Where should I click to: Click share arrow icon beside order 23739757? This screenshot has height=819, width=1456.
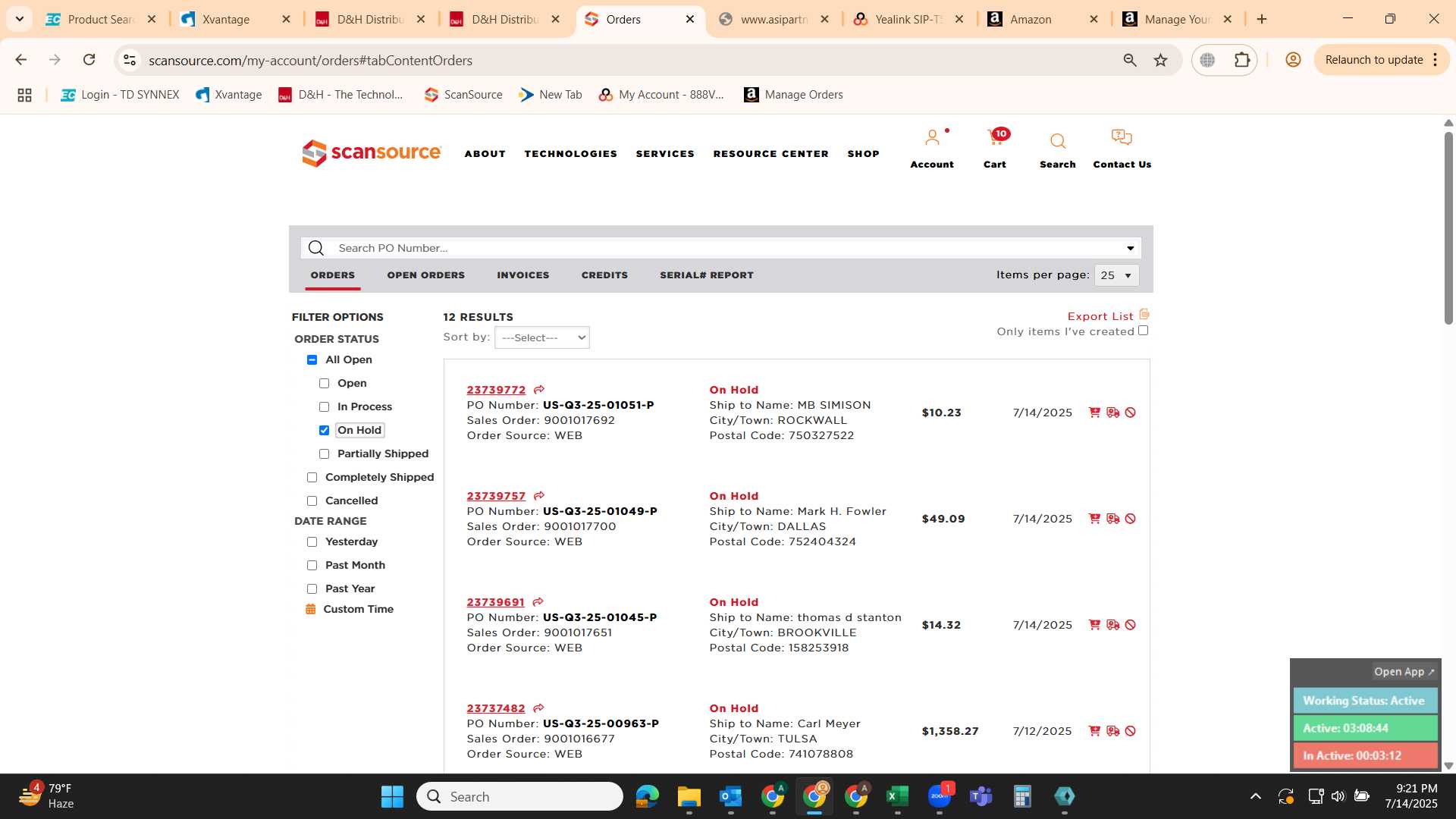click(539, 496)
